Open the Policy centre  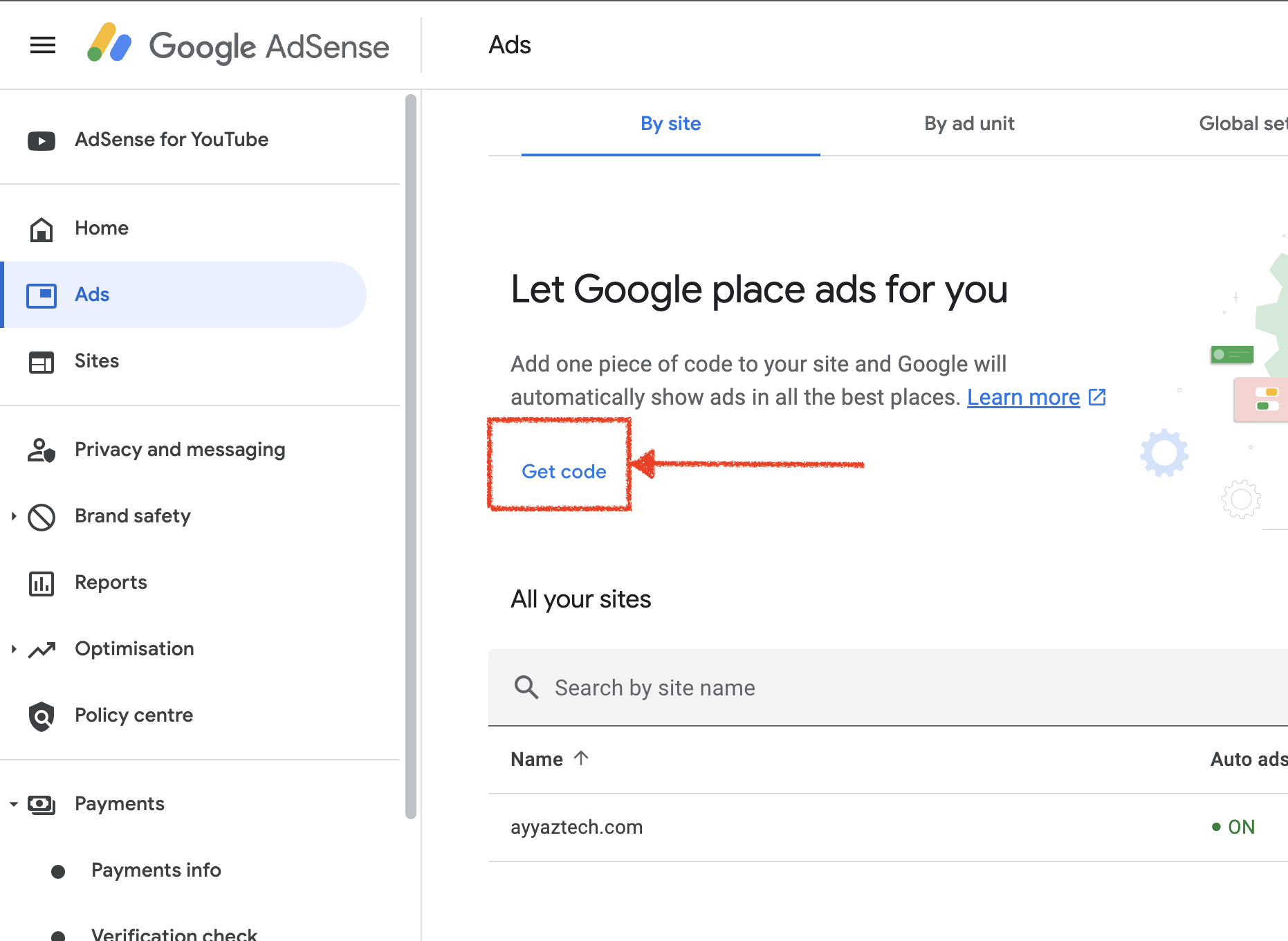(134, 715)
